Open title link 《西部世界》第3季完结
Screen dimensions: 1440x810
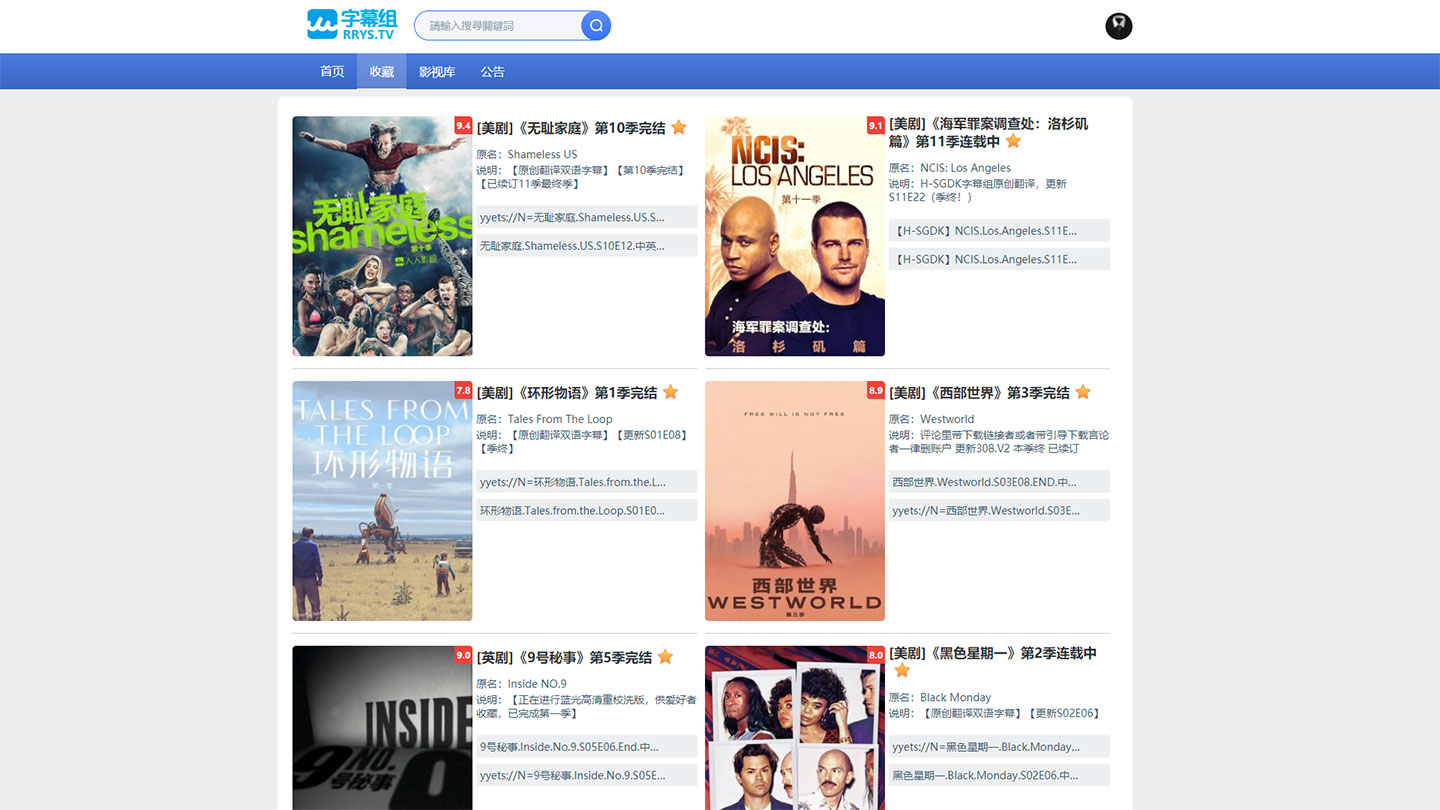pos(979,393)
